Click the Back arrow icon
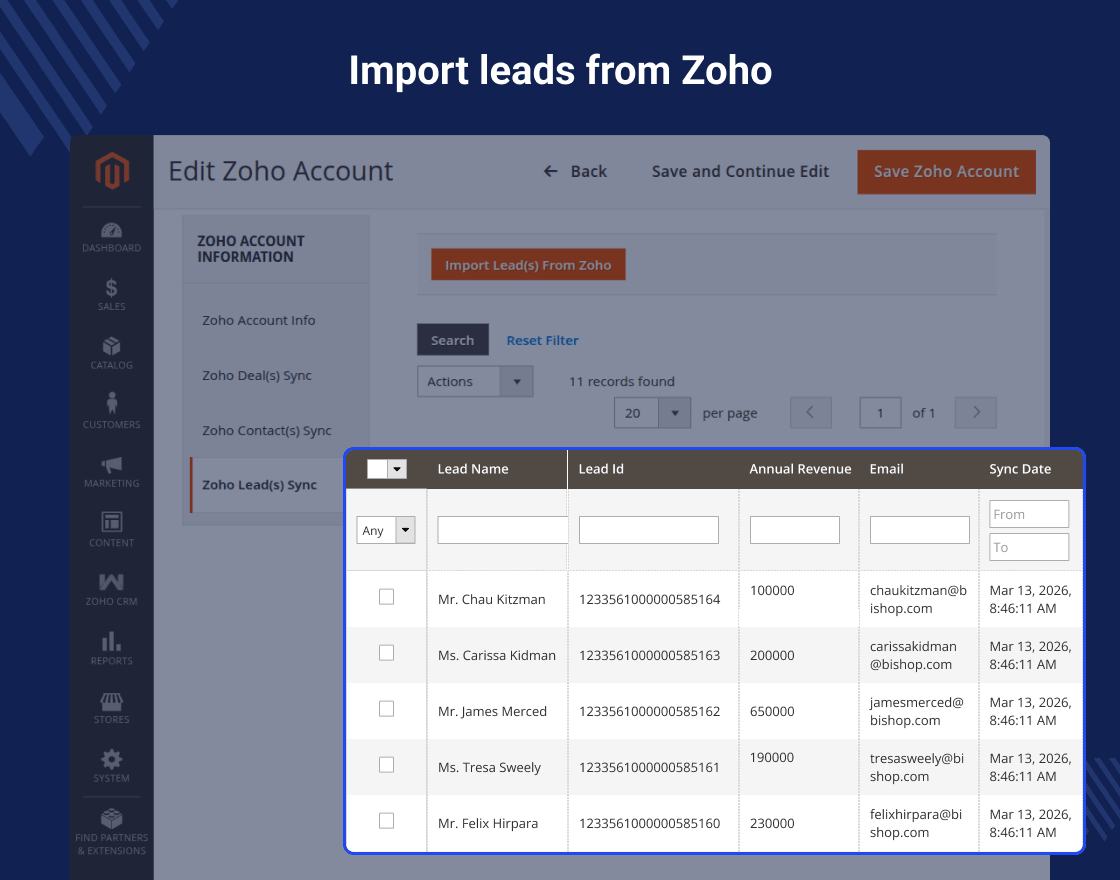The width and height of the screenshot is (1120, 880). tap(550, 171)
